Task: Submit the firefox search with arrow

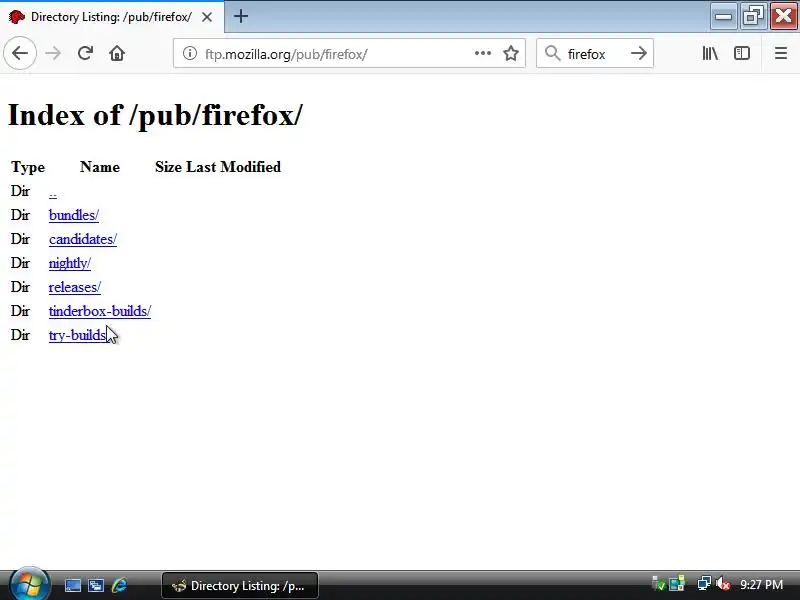Action: pyautogui.click(x=638, y=53)
